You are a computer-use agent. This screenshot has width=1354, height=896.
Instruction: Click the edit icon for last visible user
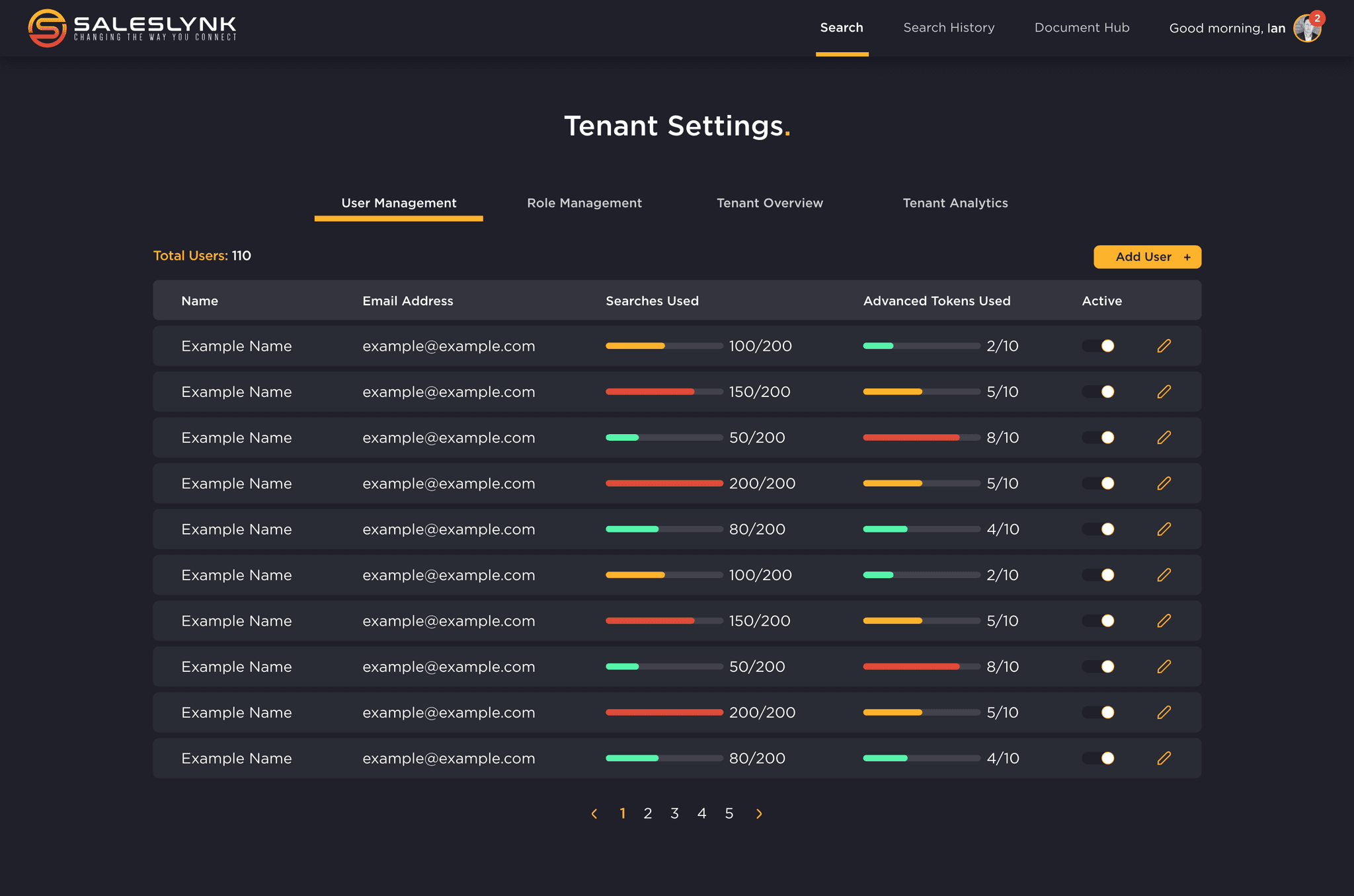(x=1163, y=758)
